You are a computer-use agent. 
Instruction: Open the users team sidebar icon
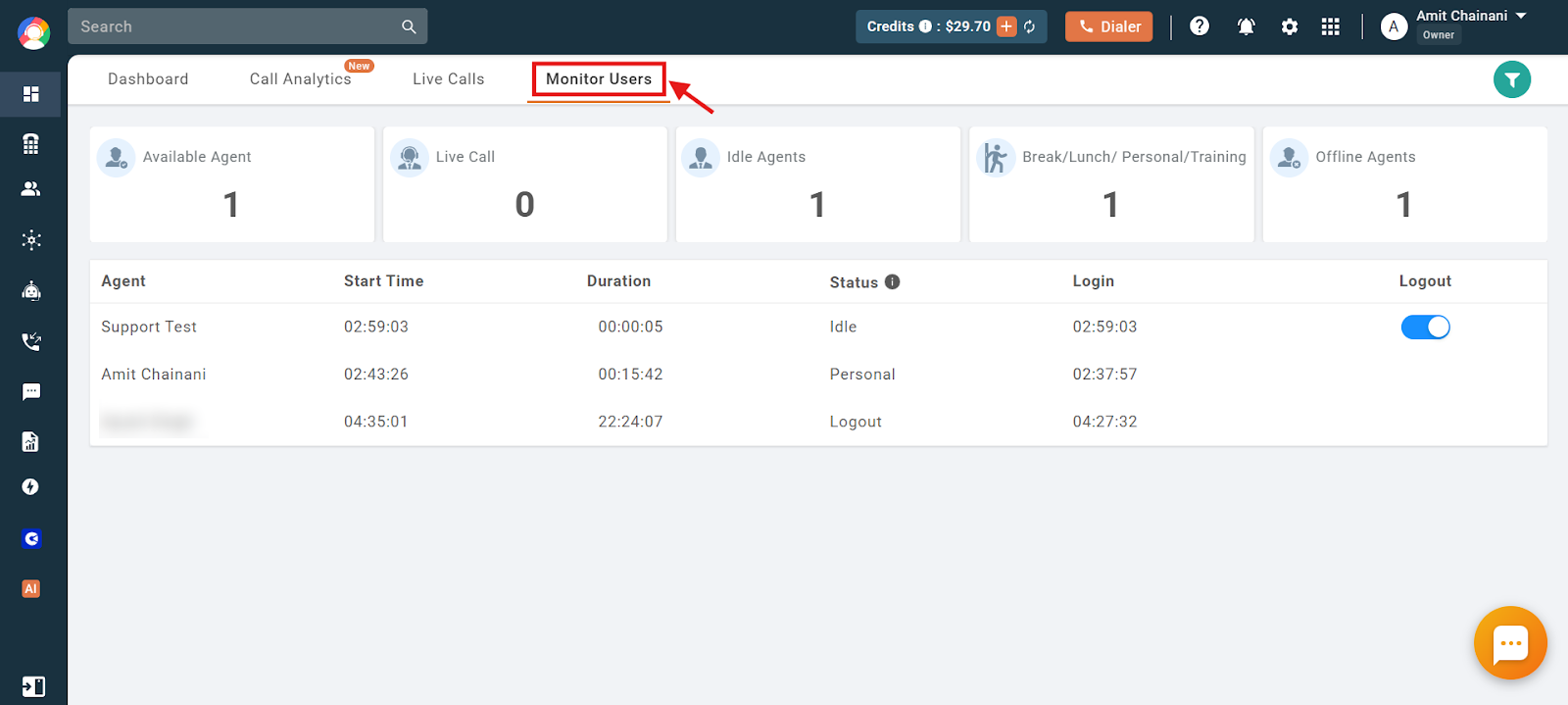tap(31, 189)
